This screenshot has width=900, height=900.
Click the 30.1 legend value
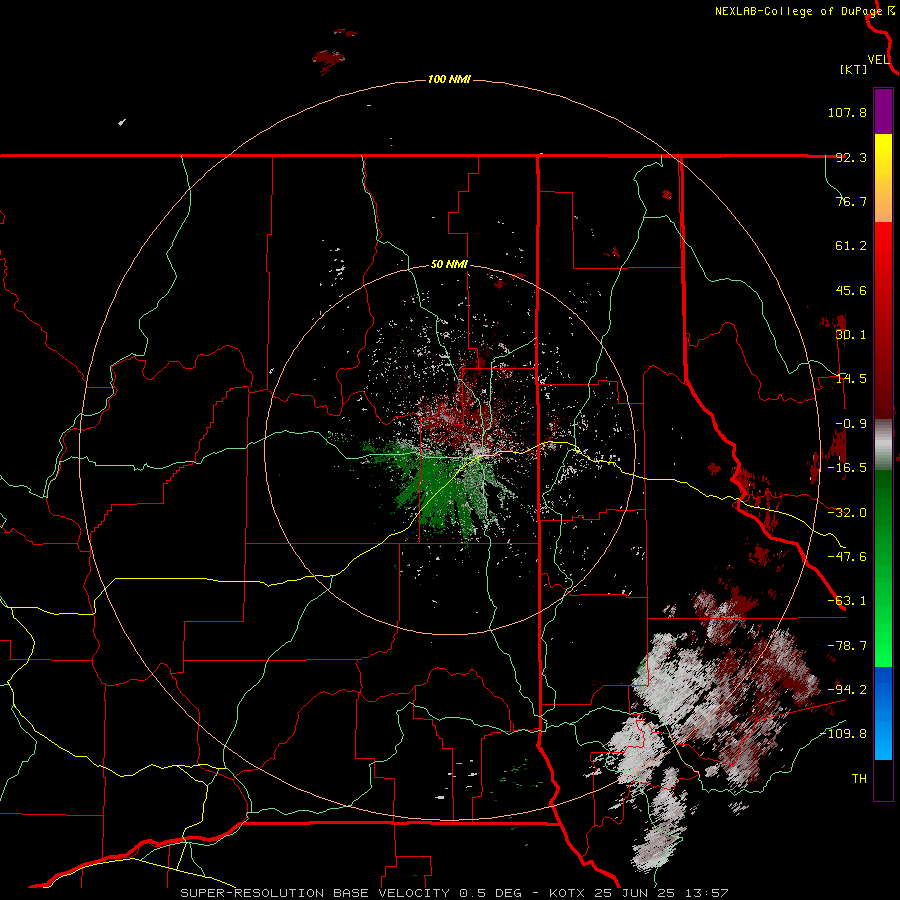click(x=851, y=335)
